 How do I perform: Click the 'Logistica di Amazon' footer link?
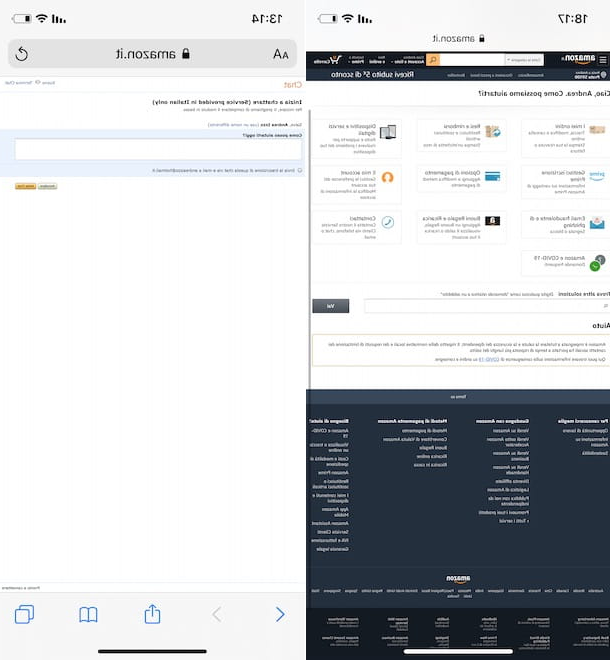(x=508, y=490)
